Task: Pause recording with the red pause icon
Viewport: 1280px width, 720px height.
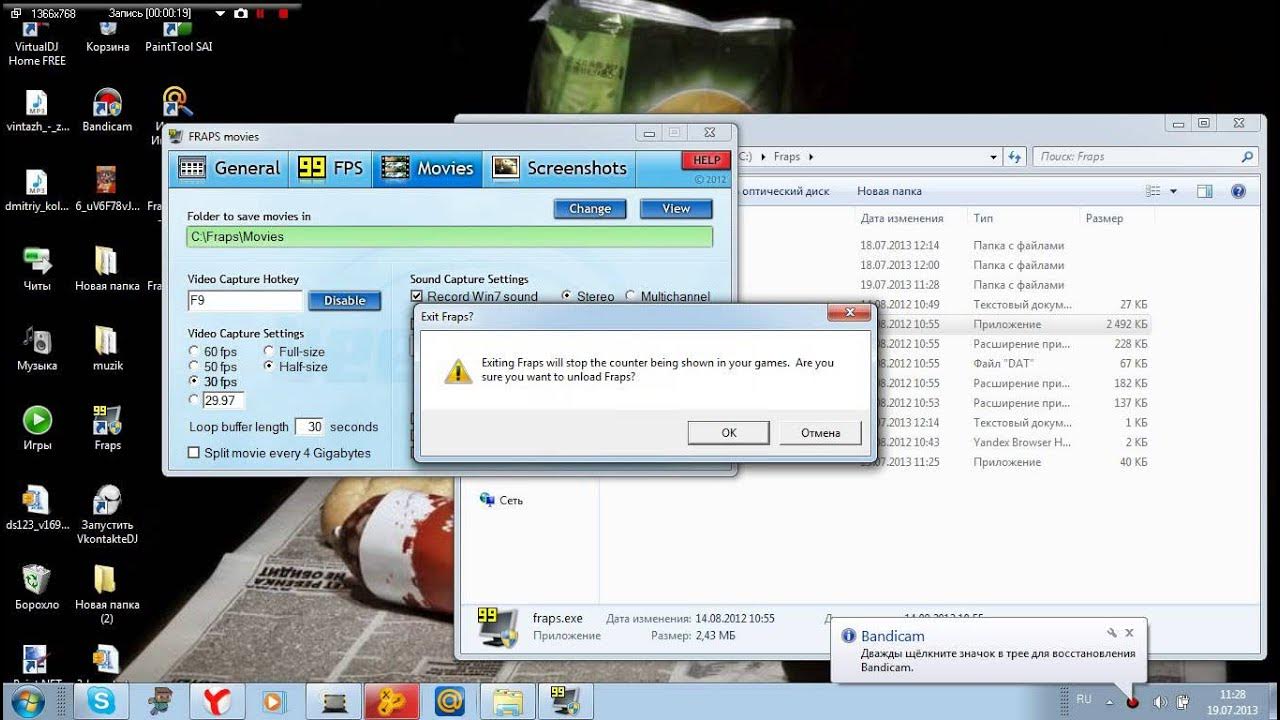Action: (x=262, y=14)
